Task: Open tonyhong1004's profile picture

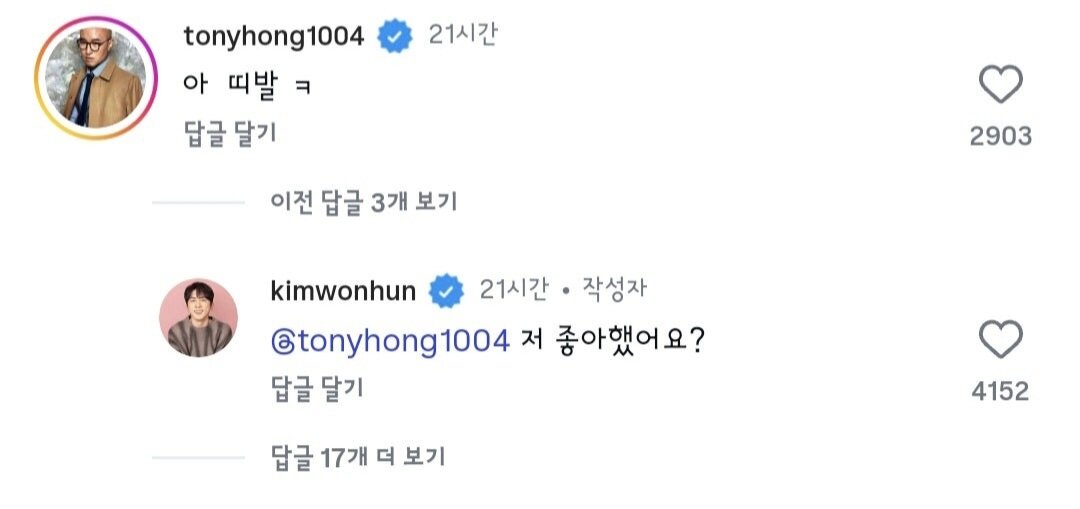Action: (x=96, y=78)
